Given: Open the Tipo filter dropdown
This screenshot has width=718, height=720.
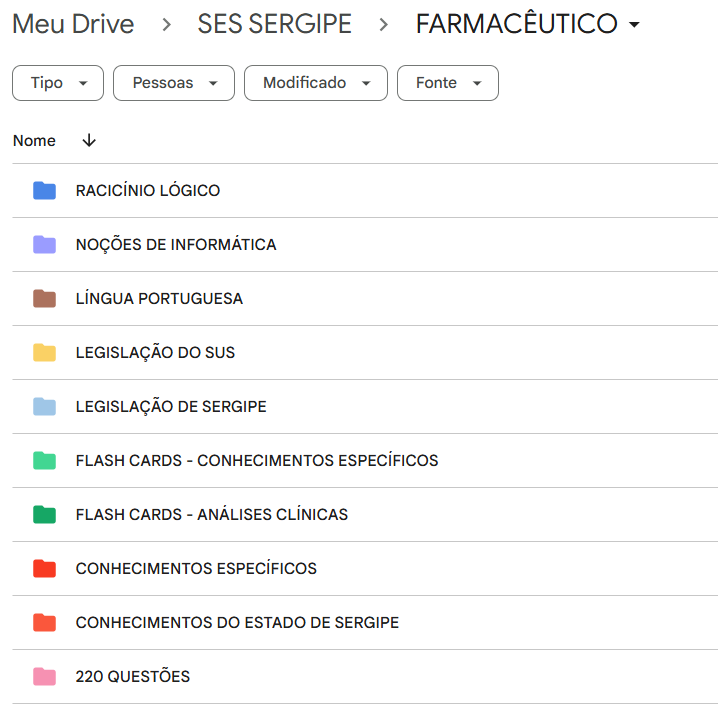Looking at the screenshot, I should coord(58,83).
